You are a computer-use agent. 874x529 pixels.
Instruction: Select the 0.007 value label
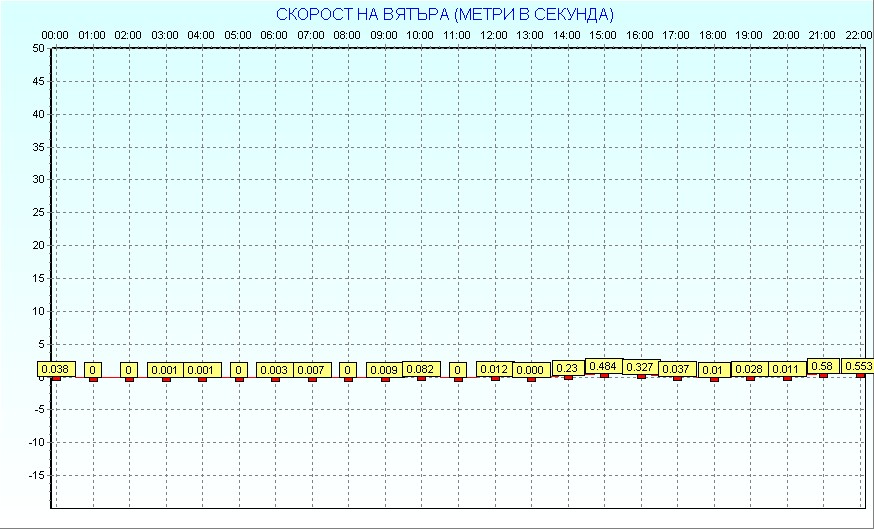[311, 370]
